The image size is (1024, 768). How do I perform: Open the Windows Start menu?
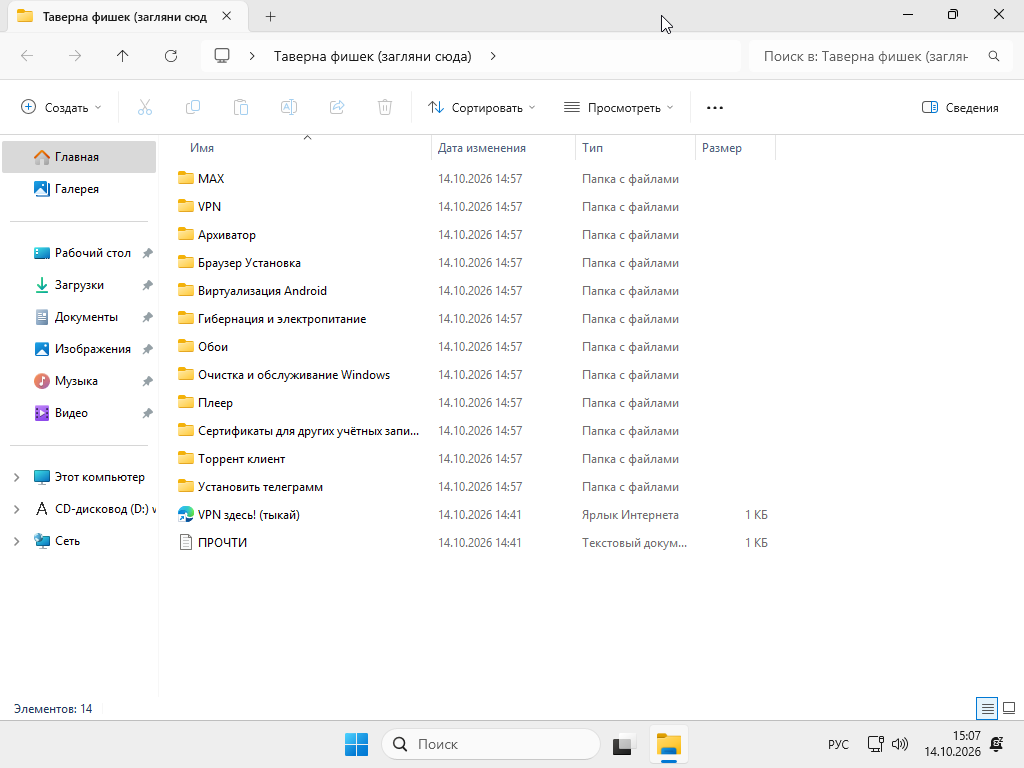pos(357,744)
